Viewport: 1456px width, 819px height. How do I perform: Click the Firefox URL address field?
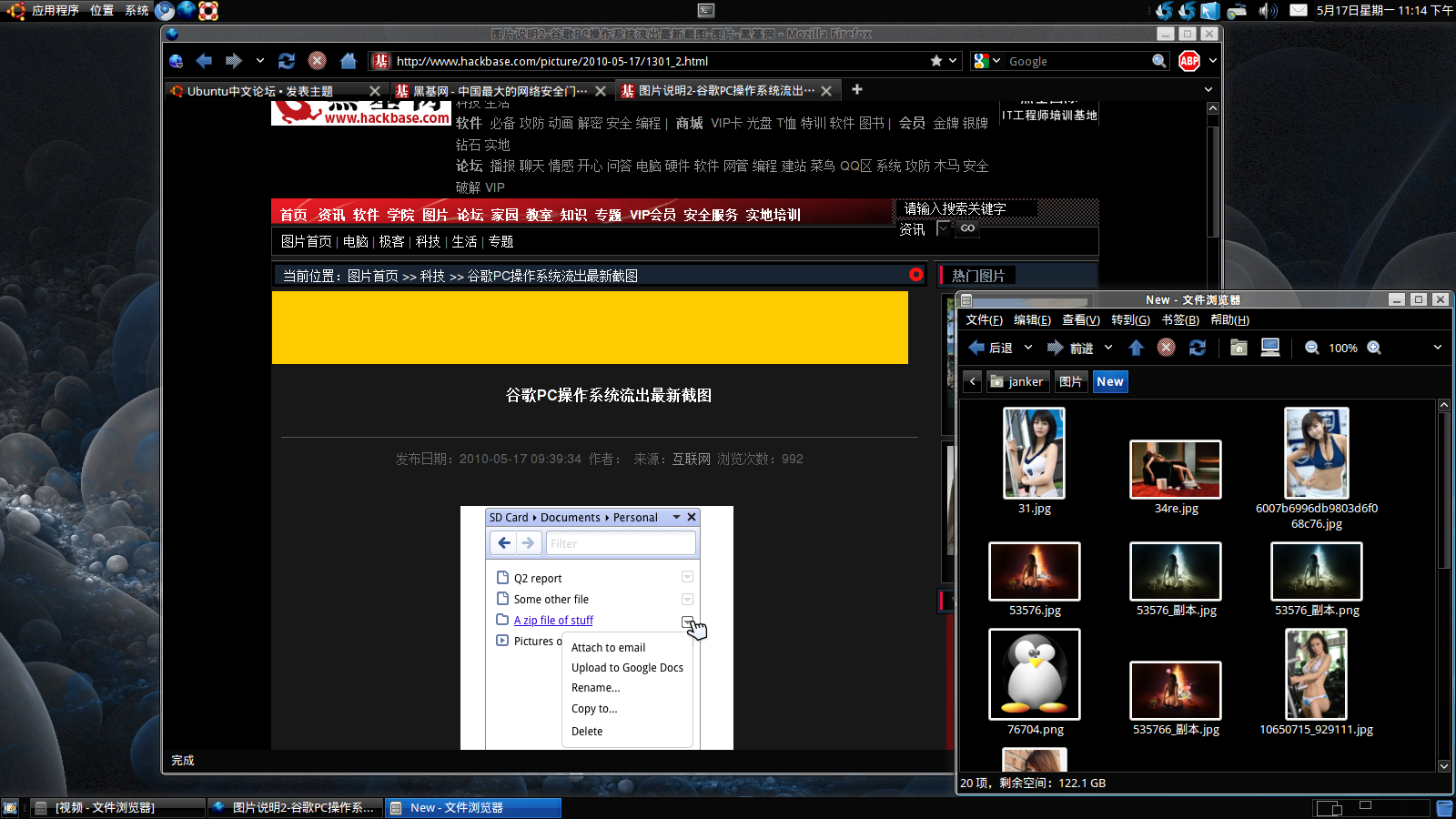[660, 61]
